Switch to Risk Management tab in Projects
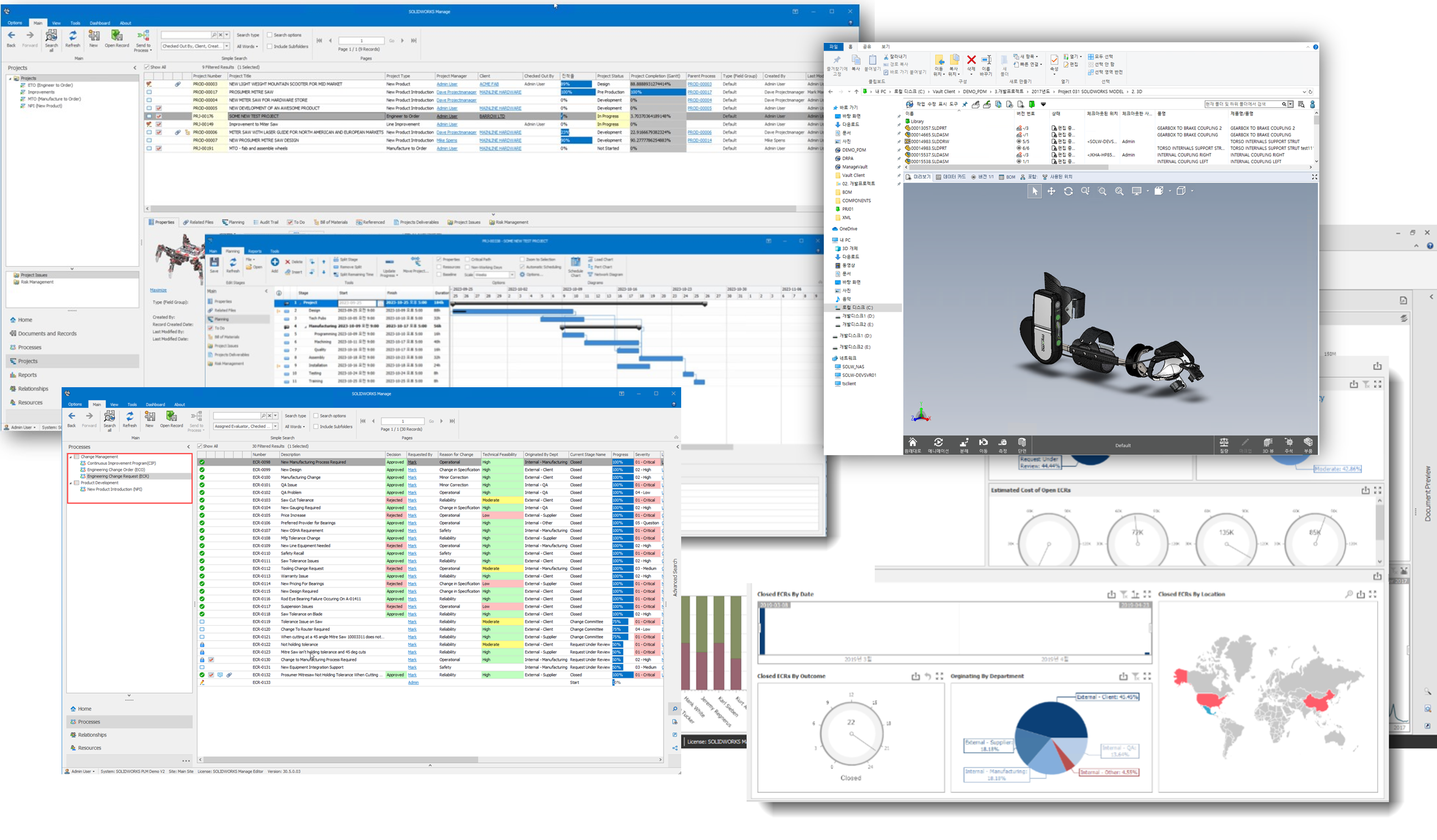 (508, 222)
